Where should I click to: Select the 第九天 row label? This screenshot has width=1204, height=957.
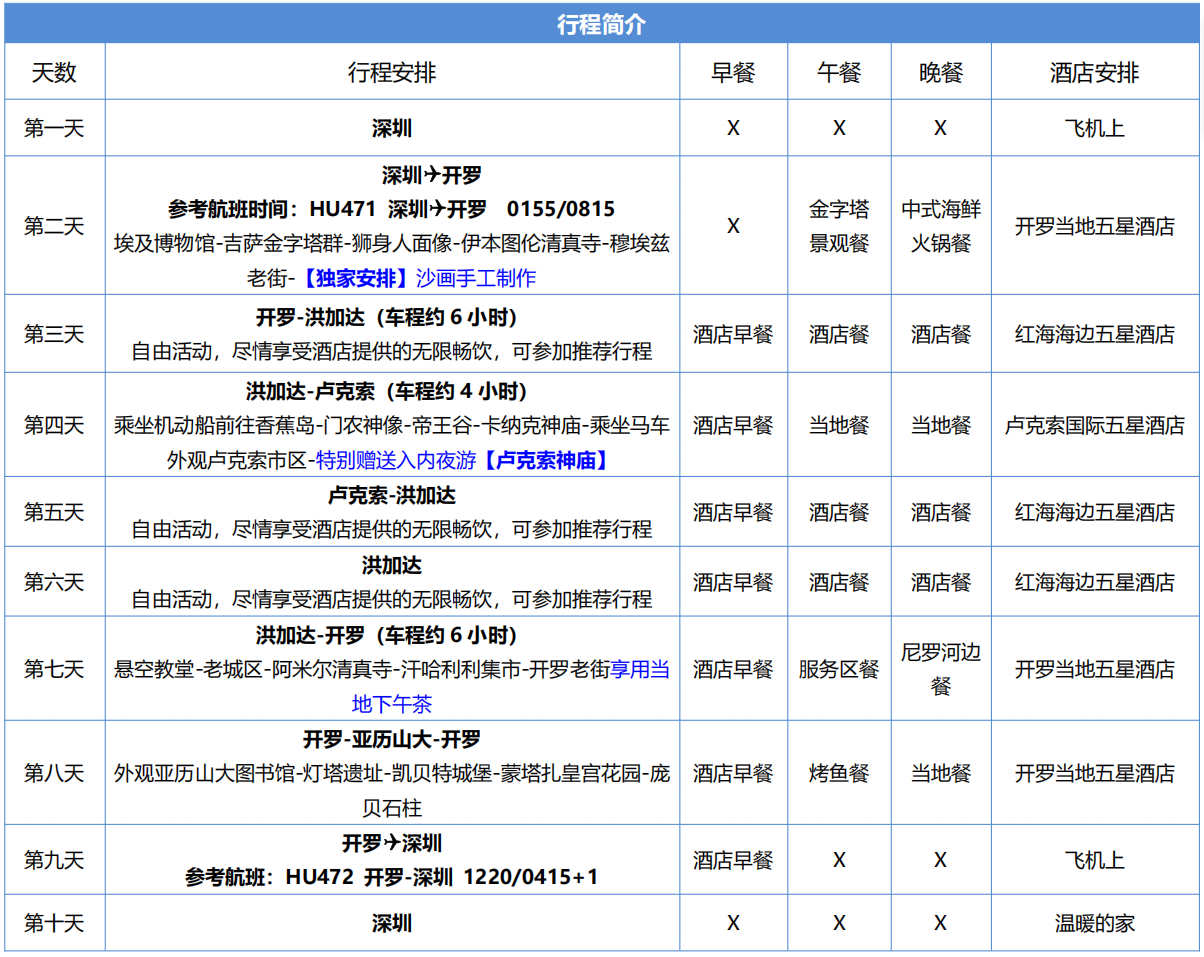[54, 860]
